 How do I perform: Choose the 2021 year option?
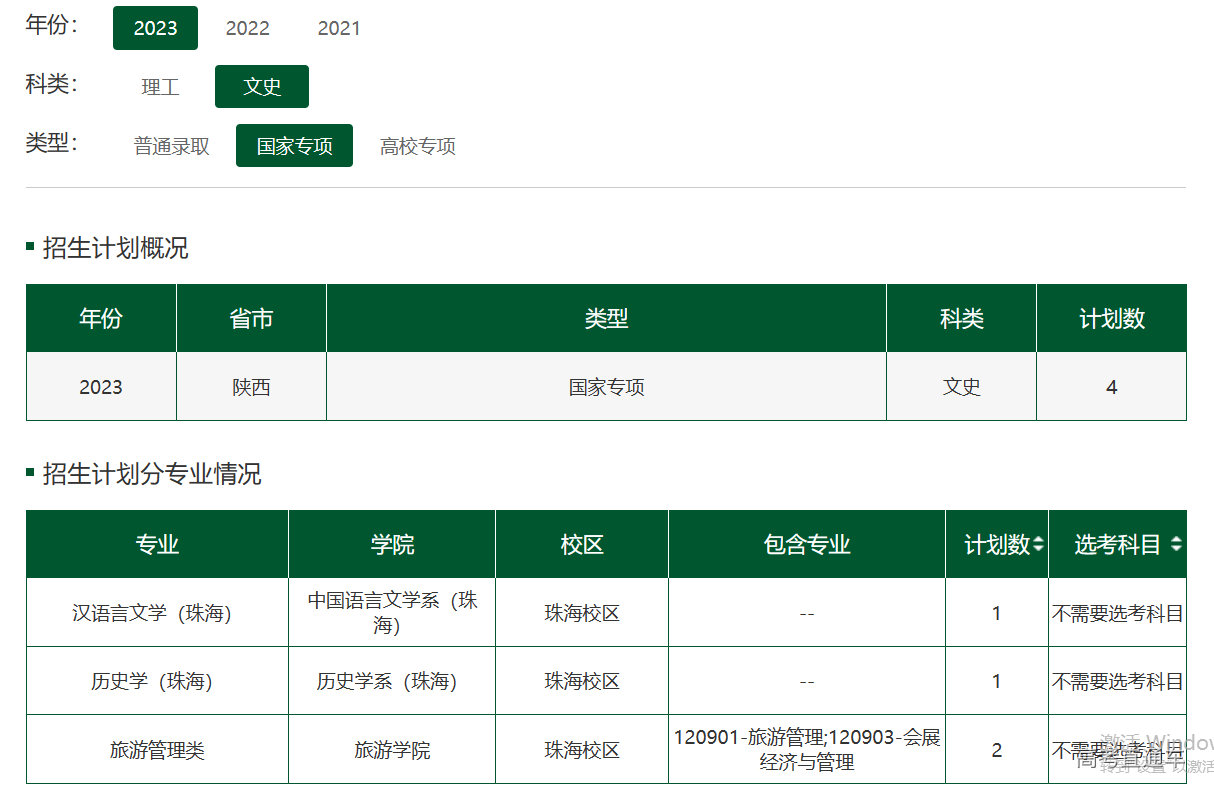tap(339, 28)
